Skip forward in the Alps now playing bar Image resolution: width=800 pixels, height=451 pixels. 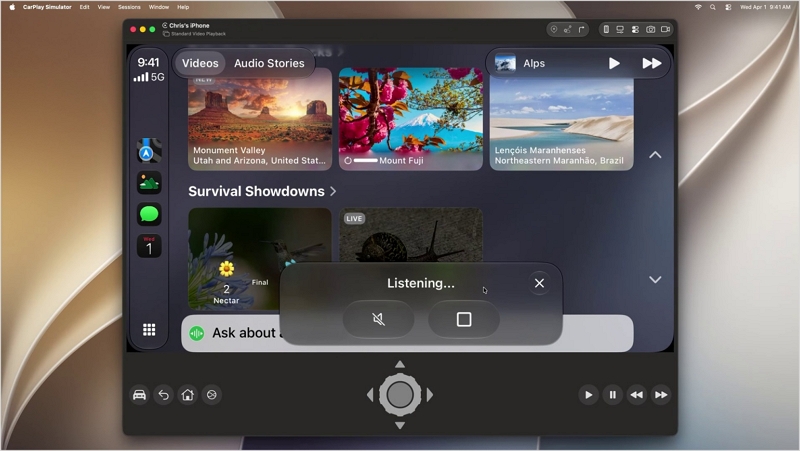[x=652, y=63]
